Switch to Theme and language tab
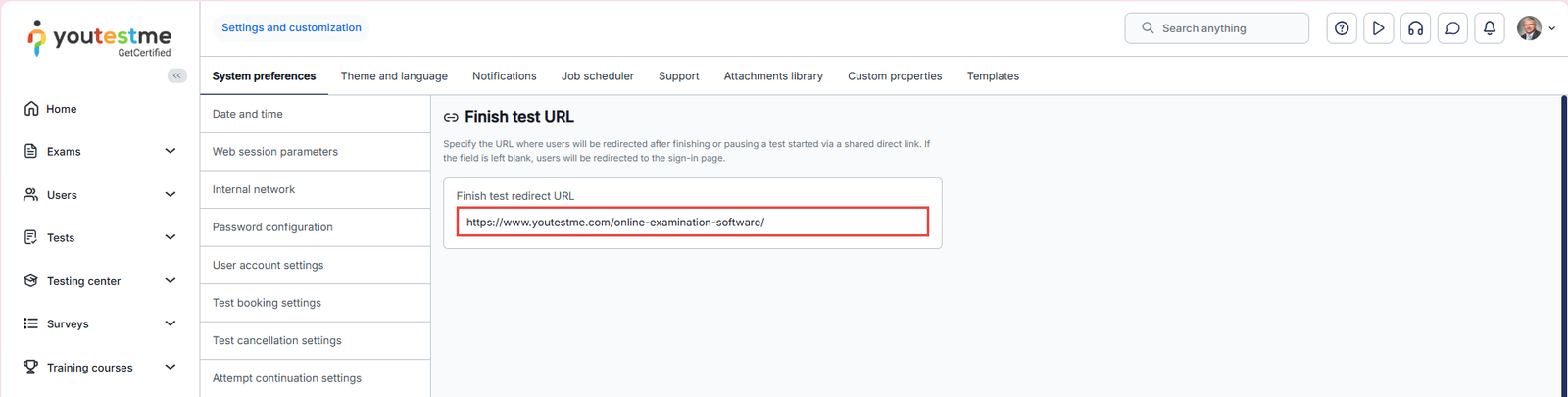Viewport: 1568px width, 397px height. [394, 76]
